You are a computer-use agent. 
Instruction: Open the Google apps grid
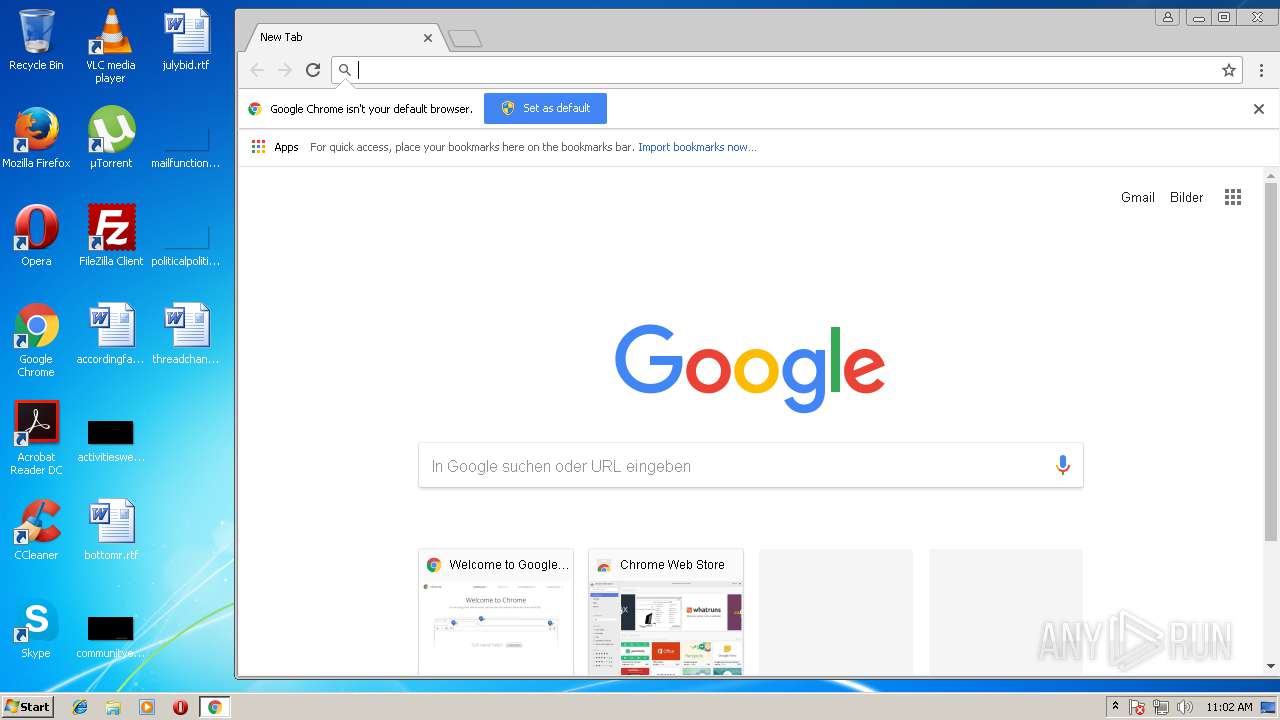pyautogui.click(x=1233, y=197)
